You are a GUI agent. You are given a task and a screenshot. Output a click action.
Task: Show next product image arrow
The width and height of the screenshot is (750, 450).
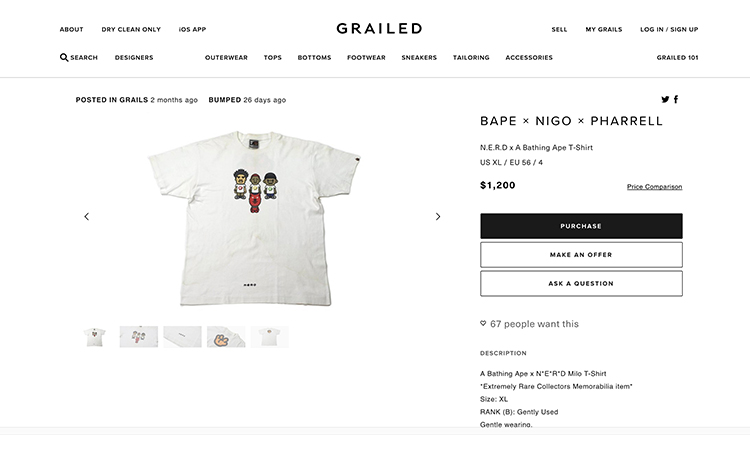(437, 217)
